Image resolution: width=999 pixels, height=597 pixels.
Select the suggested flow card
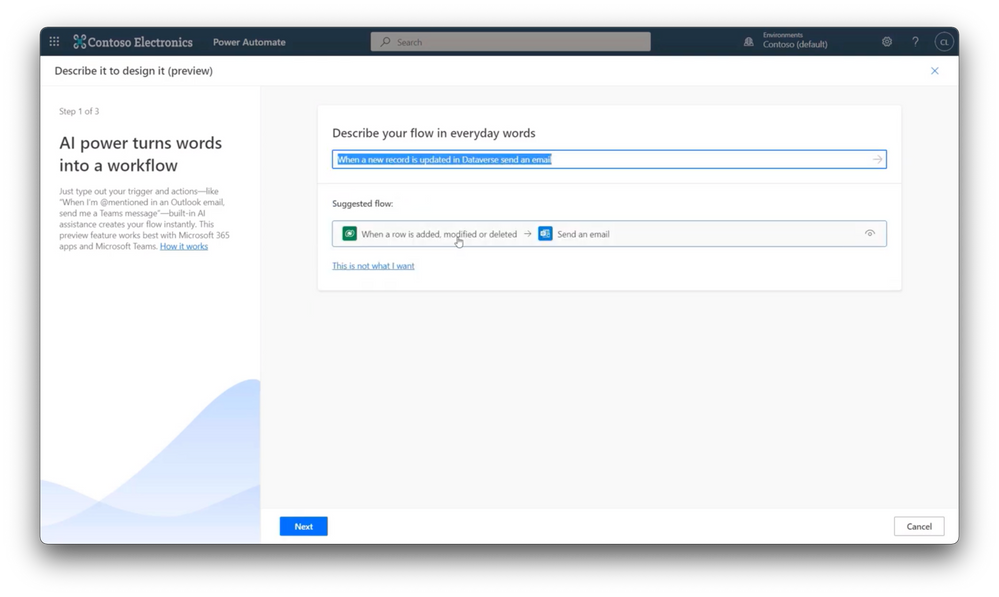coord(609,234)
